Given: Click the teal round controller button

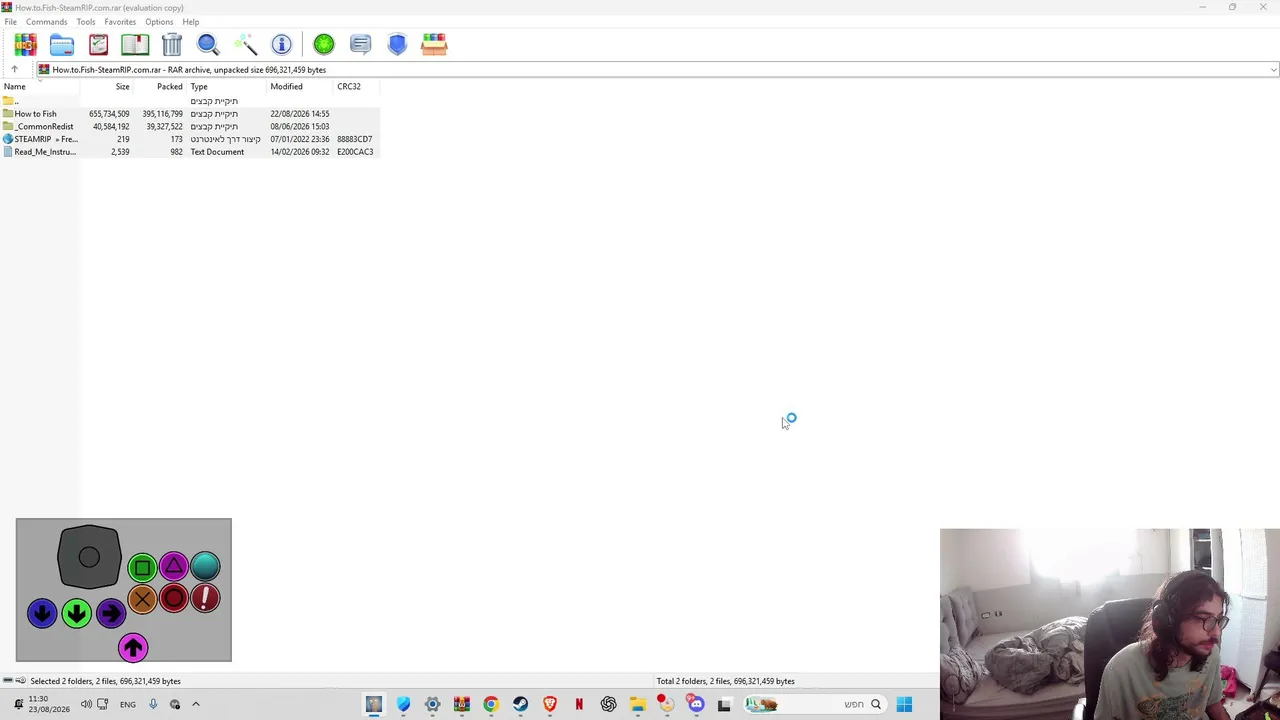Looking at the screenshot, I should pyautogui.click(x=205, y=567).
